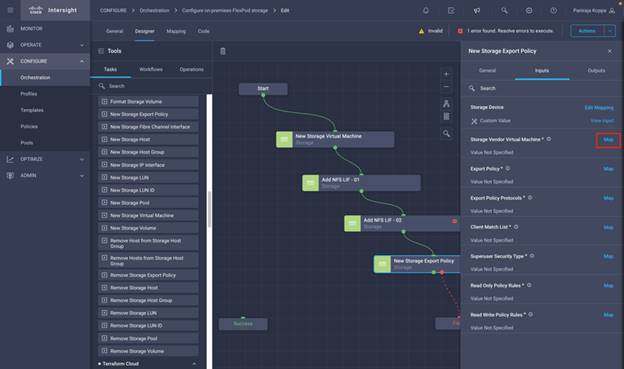Open the help question mark icon

point(554,10)
